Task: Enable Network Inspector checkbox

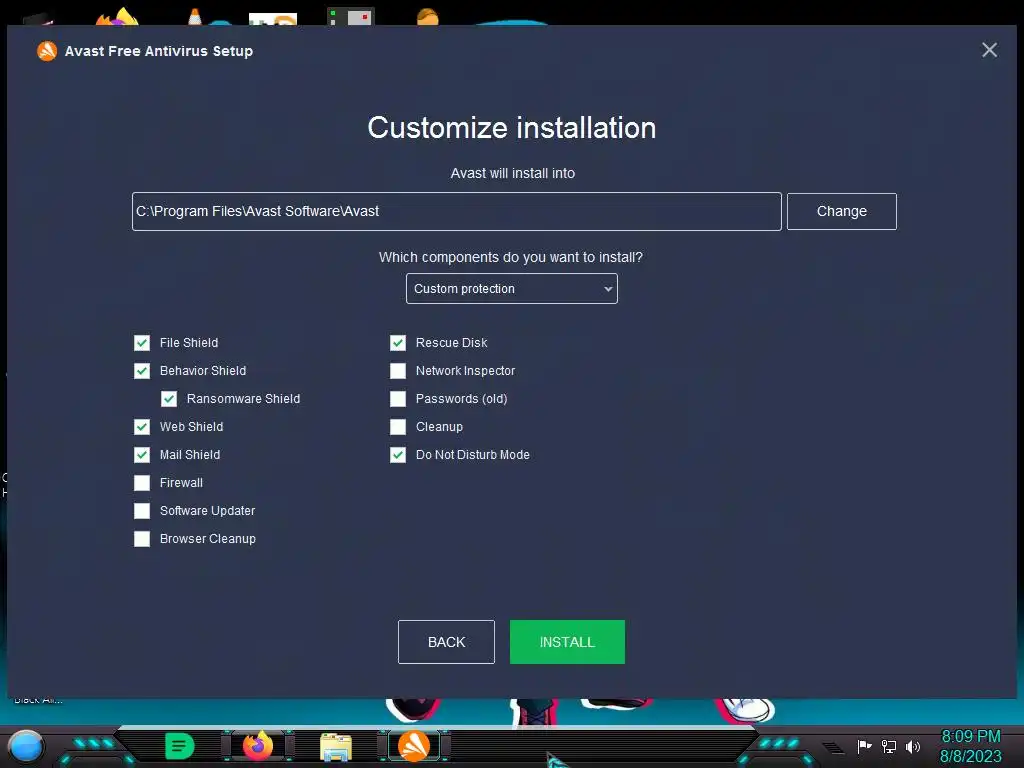Action: point(398,371)
